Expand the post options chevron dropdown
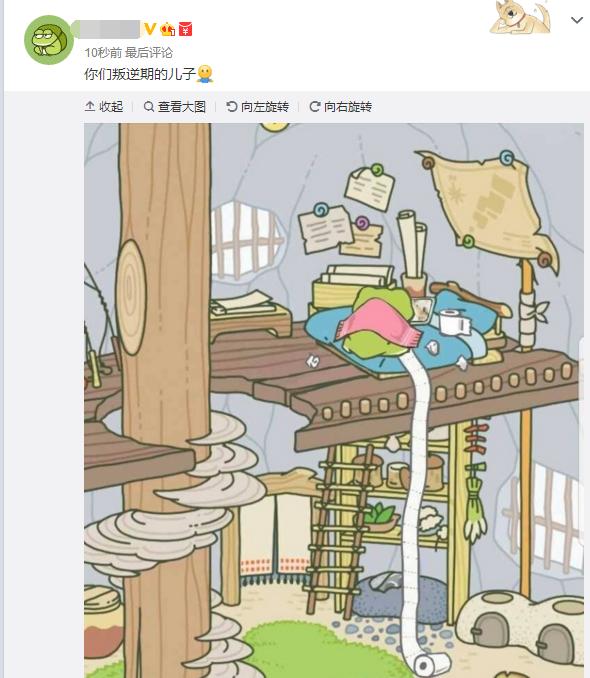Screen dimensions: 590x678 (577, 20)
